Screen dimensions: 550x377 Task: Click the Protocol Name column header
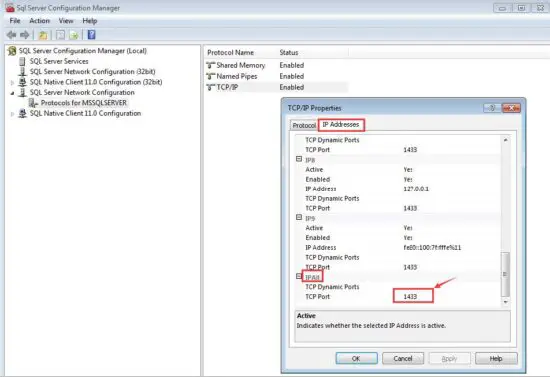[x=230, y=53]
